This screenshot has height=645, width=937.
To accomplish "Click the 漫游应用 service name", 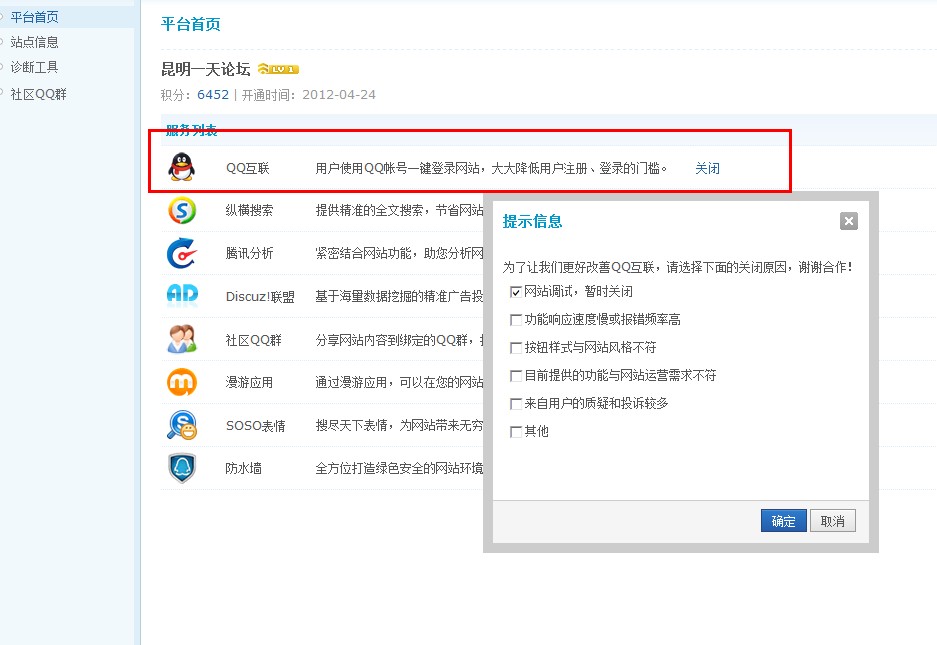I will pos(249,383).
